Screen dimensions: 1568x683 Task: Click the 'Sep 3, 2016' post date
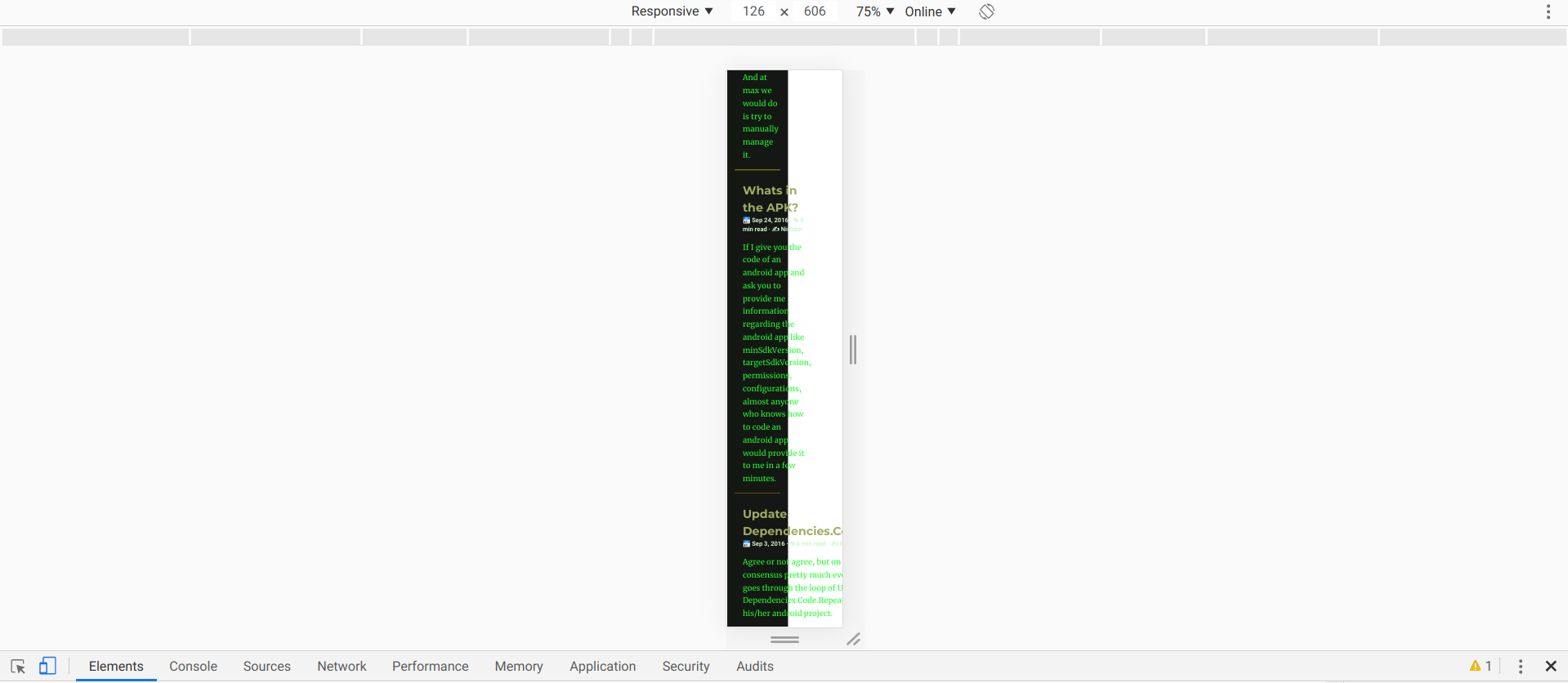pyautogui.click(x=768, y=543)
